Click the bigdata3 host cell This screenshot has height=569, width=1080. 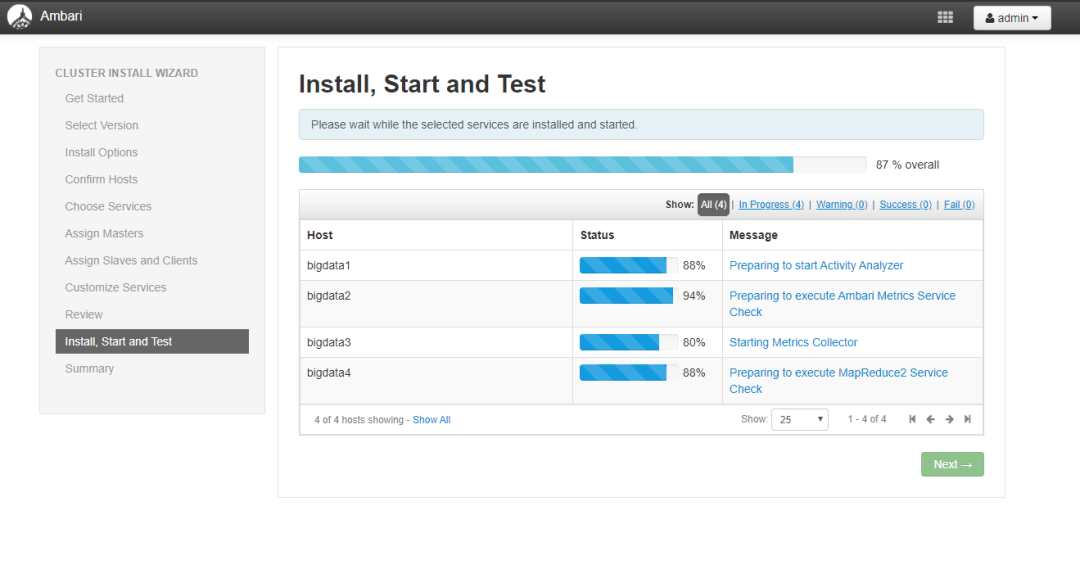coord(436,342)
